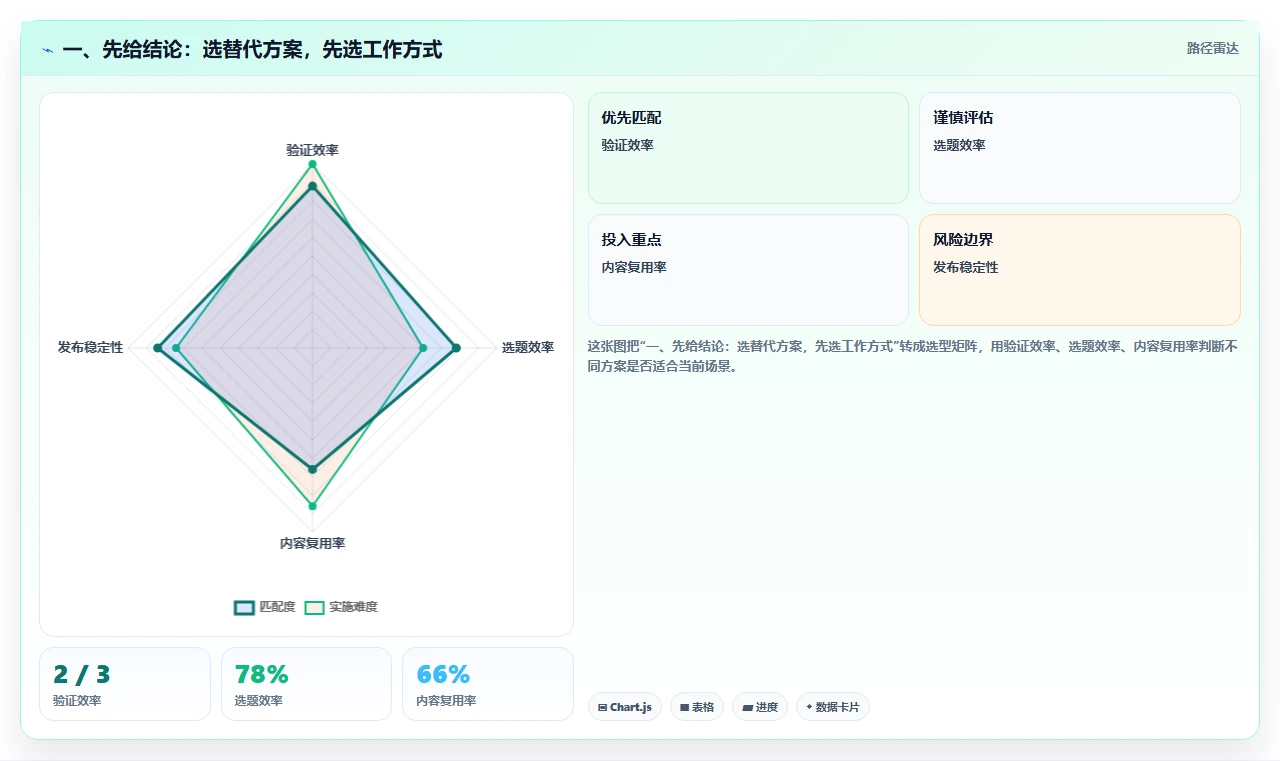Toggle the 实施难度 legend item
This screenshot has height=761, width=1280.
click(x=341, y=607)
